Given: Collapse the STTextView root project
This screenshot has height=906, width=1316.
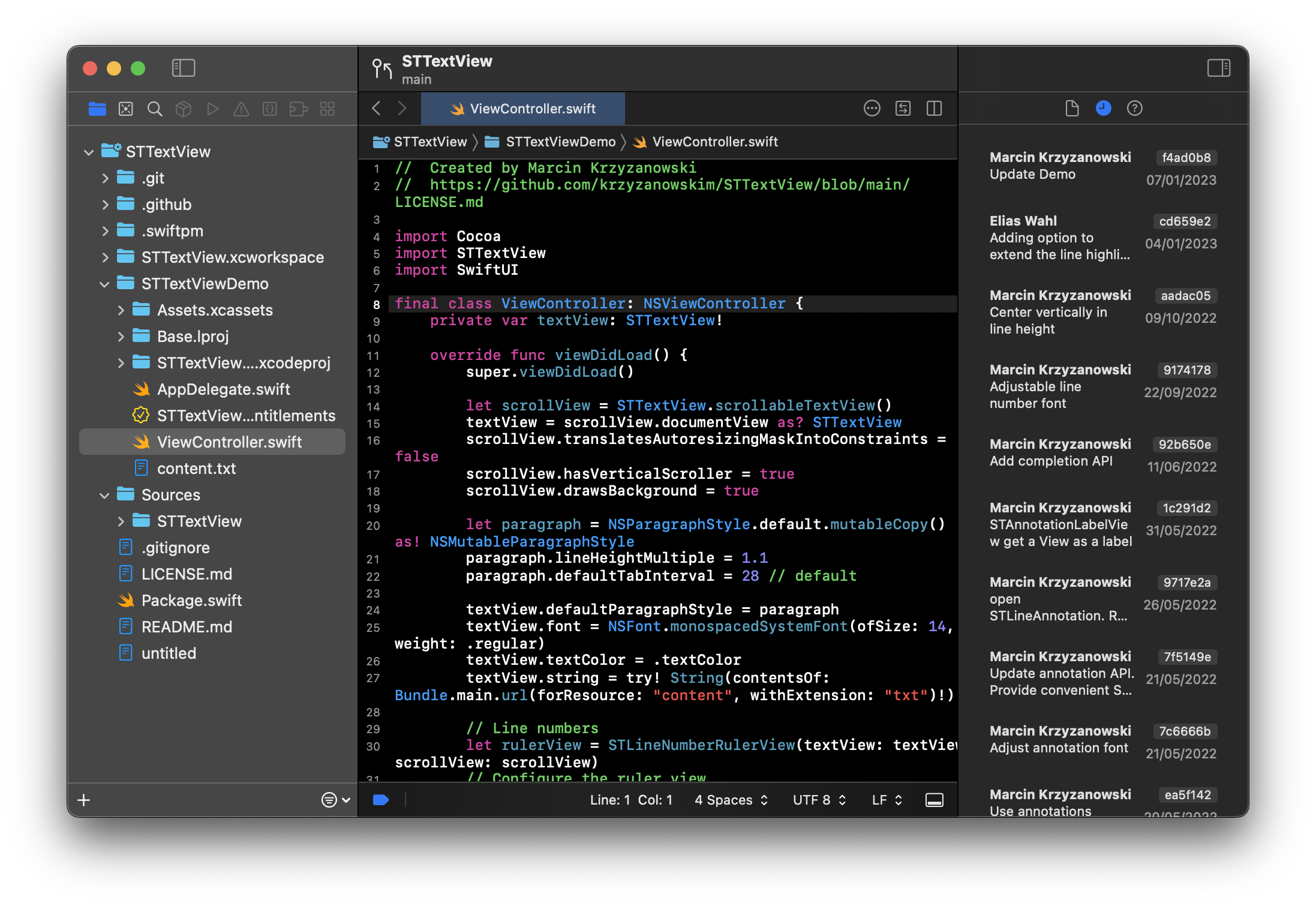Looking at the screenshot, I should pyautogui.click(x=89, y=152).
